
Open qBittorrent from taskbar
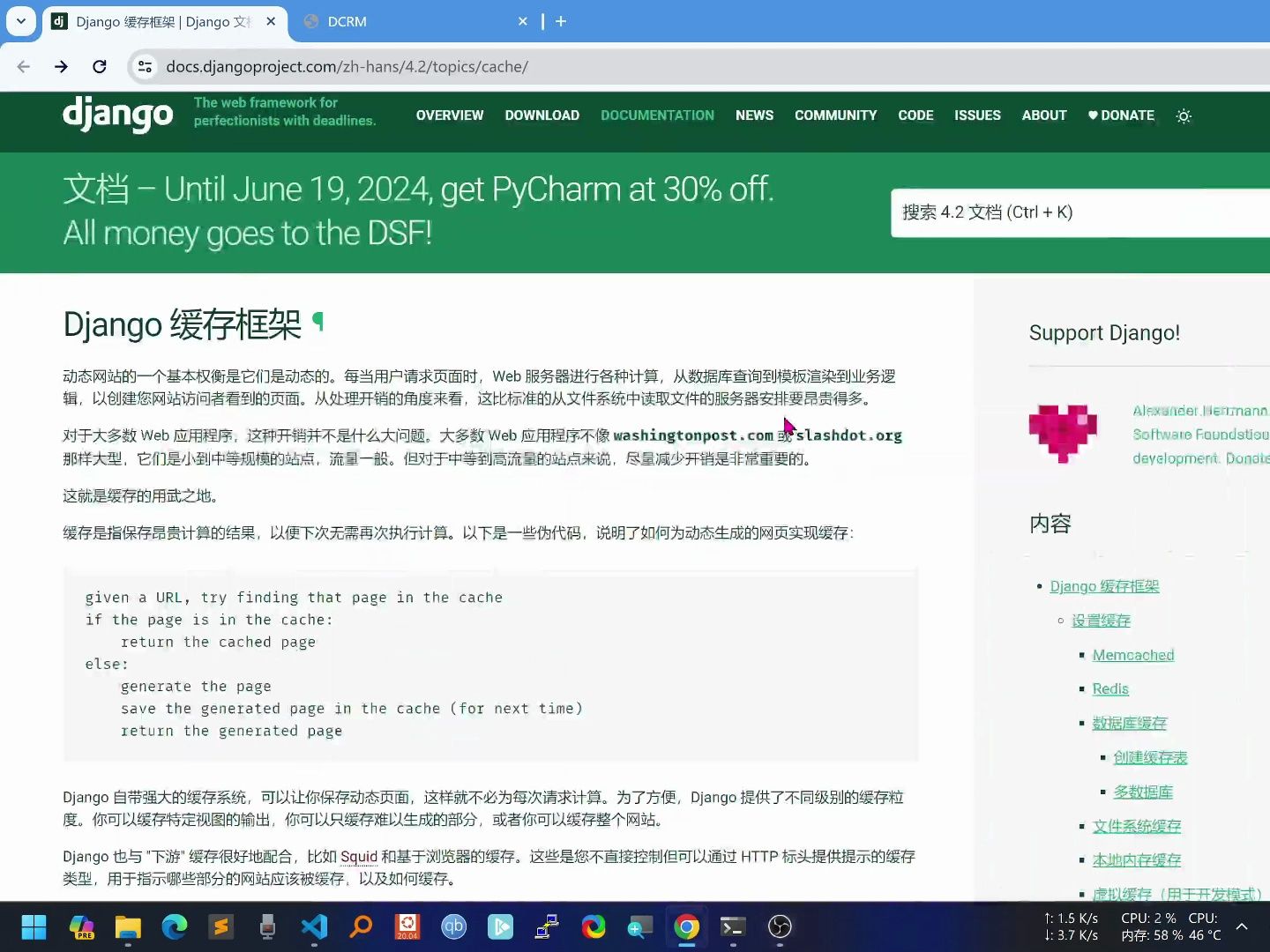tap(454, 926)
